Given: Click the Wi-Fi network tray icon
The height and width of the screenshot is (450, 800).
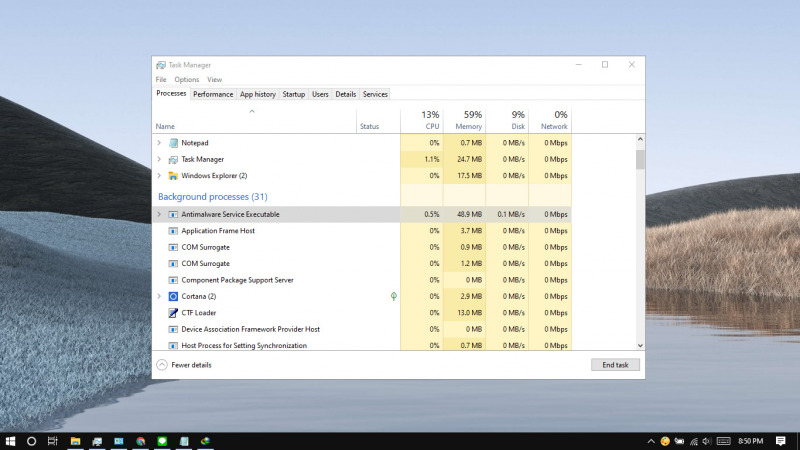Looking at the screenshot, I should 694,441.
